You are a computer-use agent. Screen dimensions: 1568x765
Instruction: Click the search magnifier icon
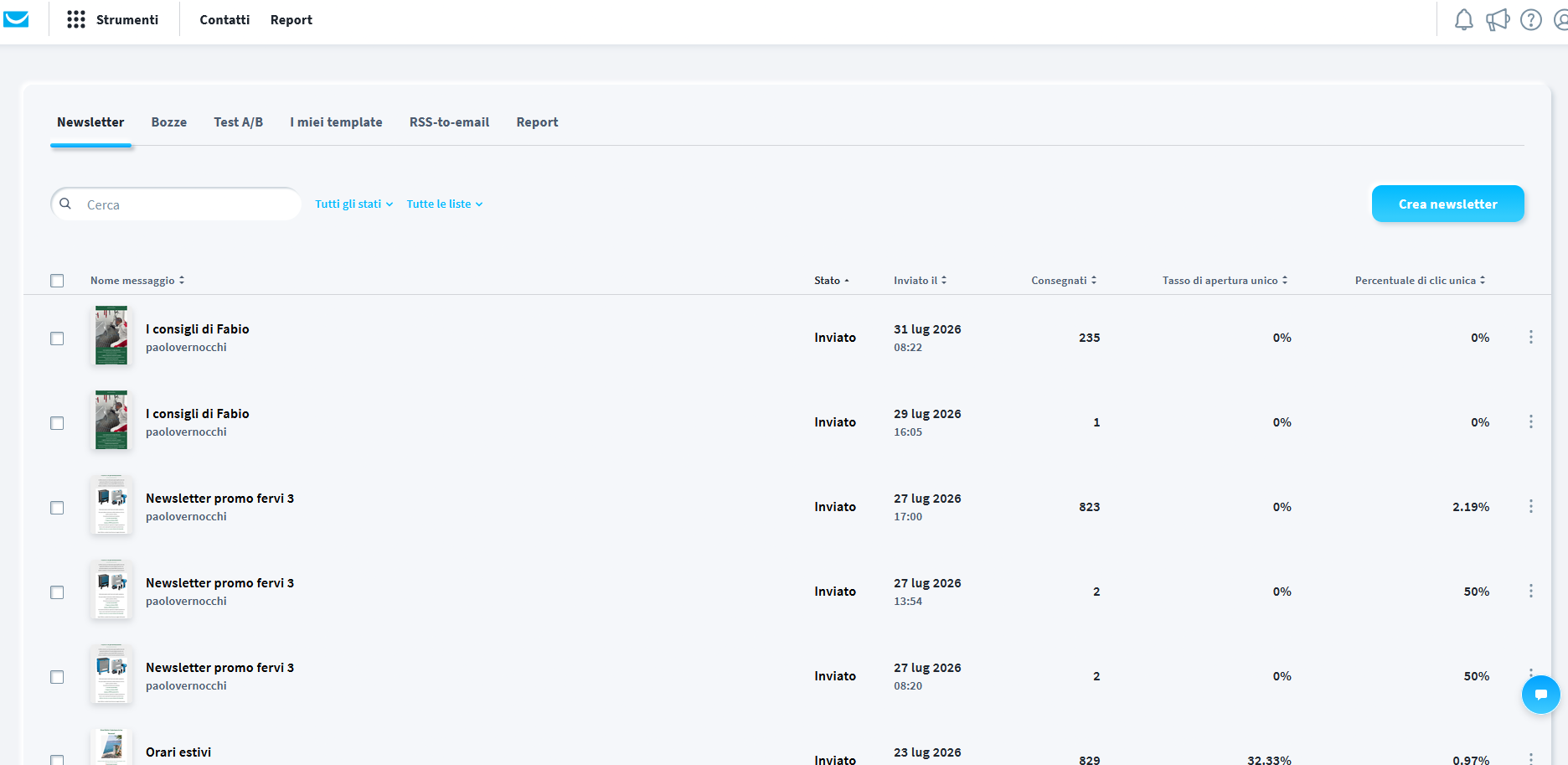[x=65, y=204]
